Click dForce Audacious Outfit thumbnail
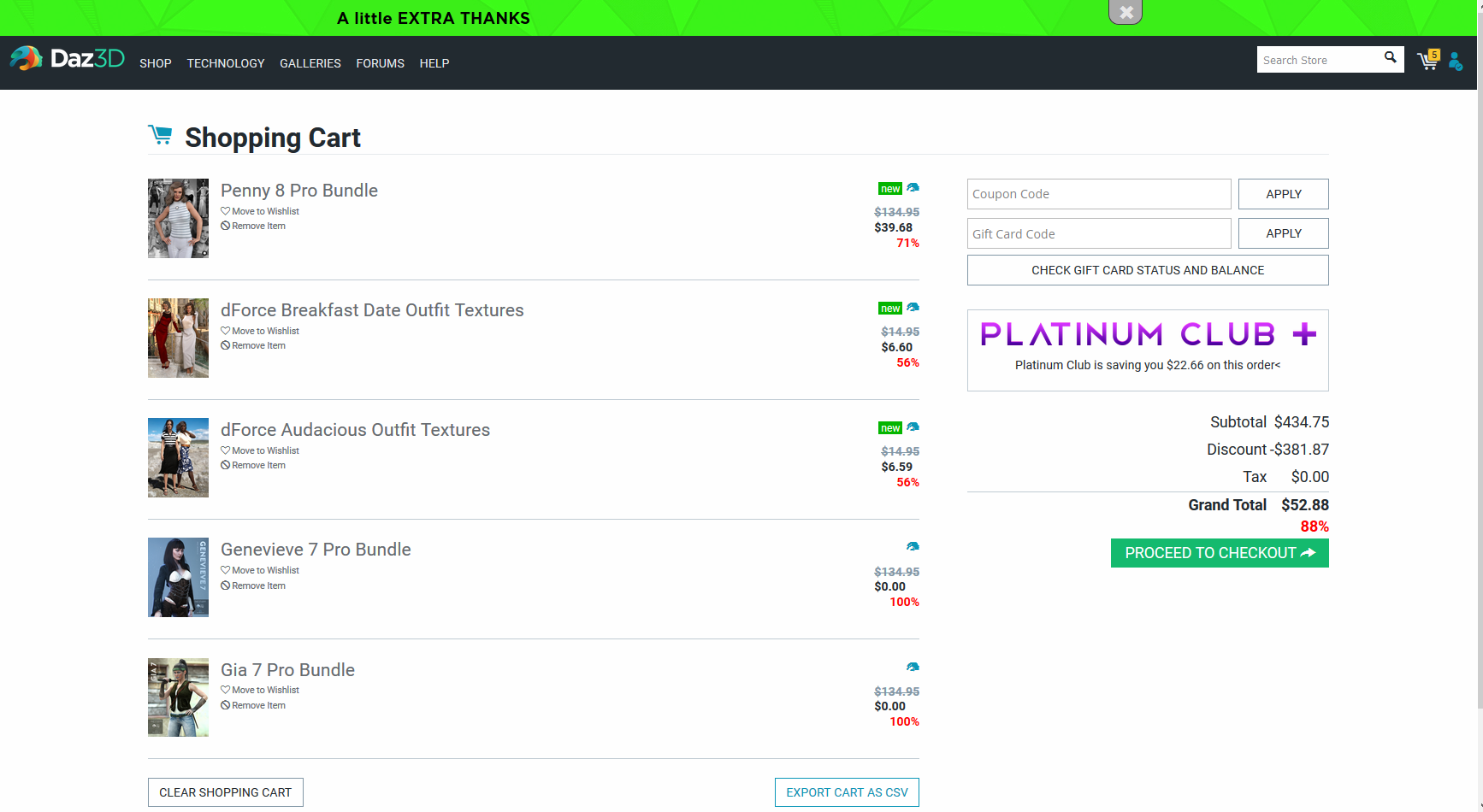 (x=178, y=457)
